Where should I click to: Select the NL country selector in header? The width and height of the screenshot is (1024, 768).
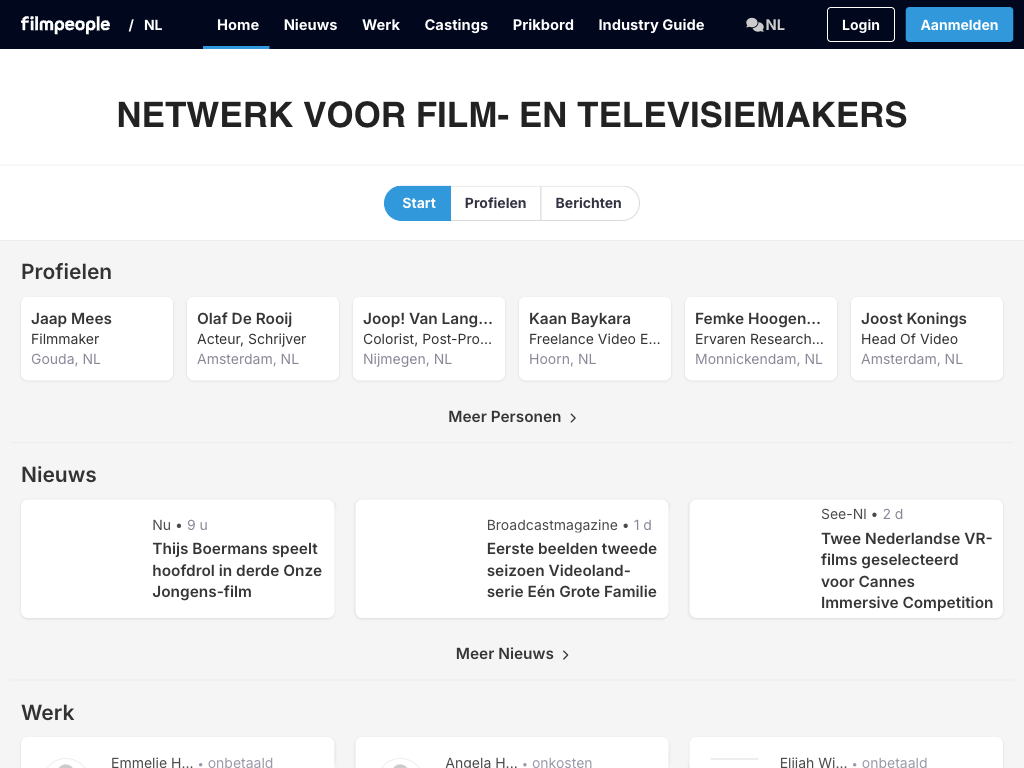(x=153, y=25)
